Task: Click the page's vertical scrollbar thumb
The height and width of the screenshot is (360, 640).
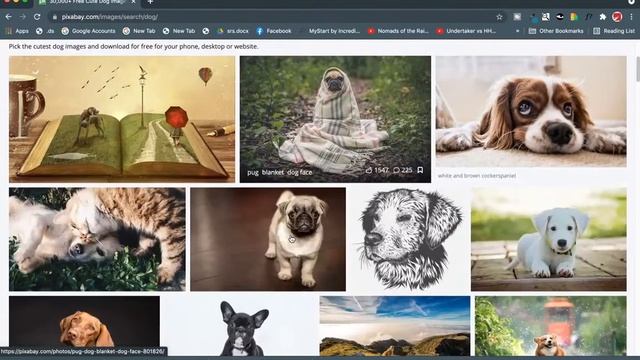Action: pyautogui.click(x=637, y=69)
